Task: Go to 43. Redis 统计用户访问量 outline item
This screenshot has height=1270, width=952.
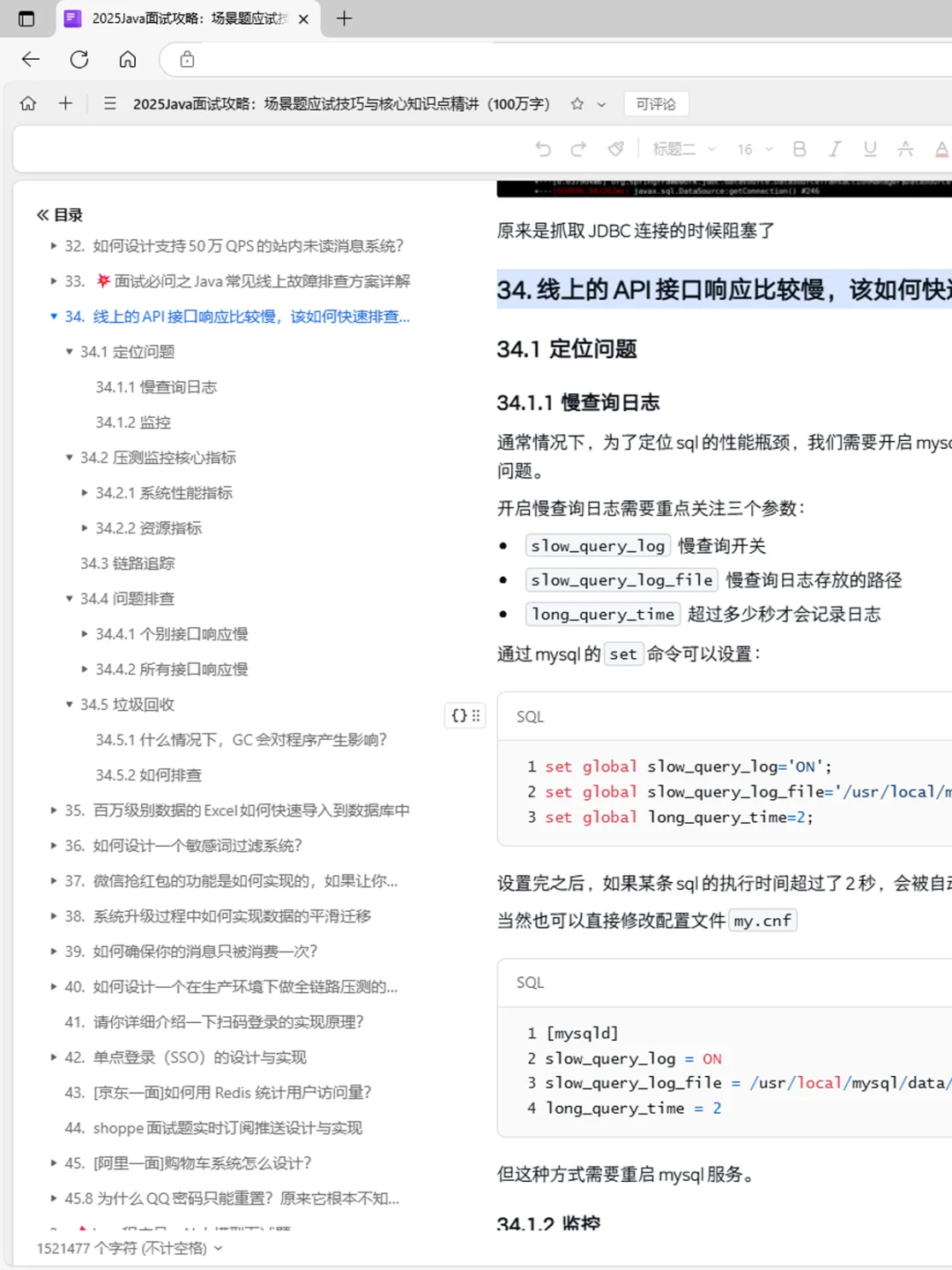Action: 218,1093
